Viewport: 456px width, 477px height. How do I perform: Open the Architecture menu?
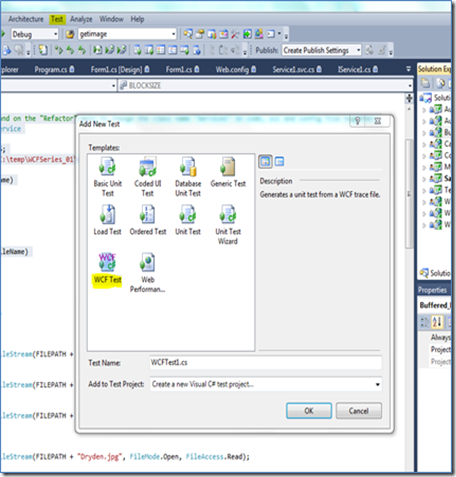[26, 19]
